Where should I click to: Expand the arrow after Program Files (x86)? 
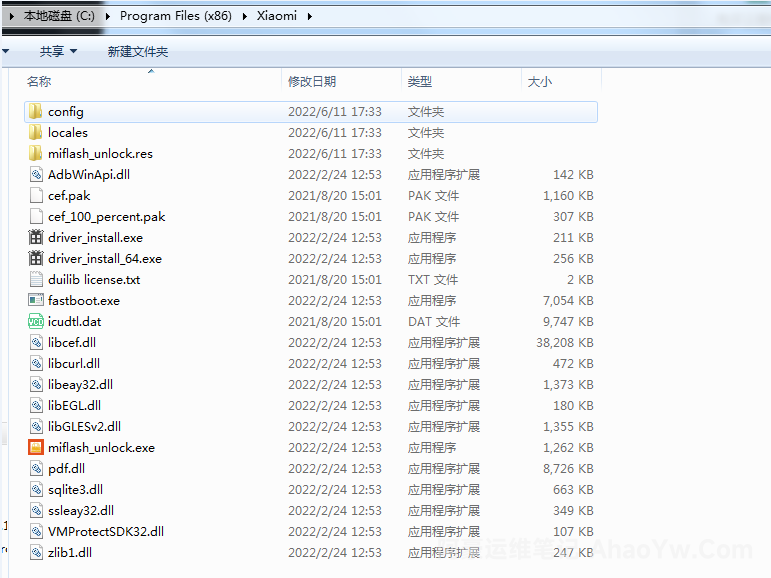tap(244, 16)
